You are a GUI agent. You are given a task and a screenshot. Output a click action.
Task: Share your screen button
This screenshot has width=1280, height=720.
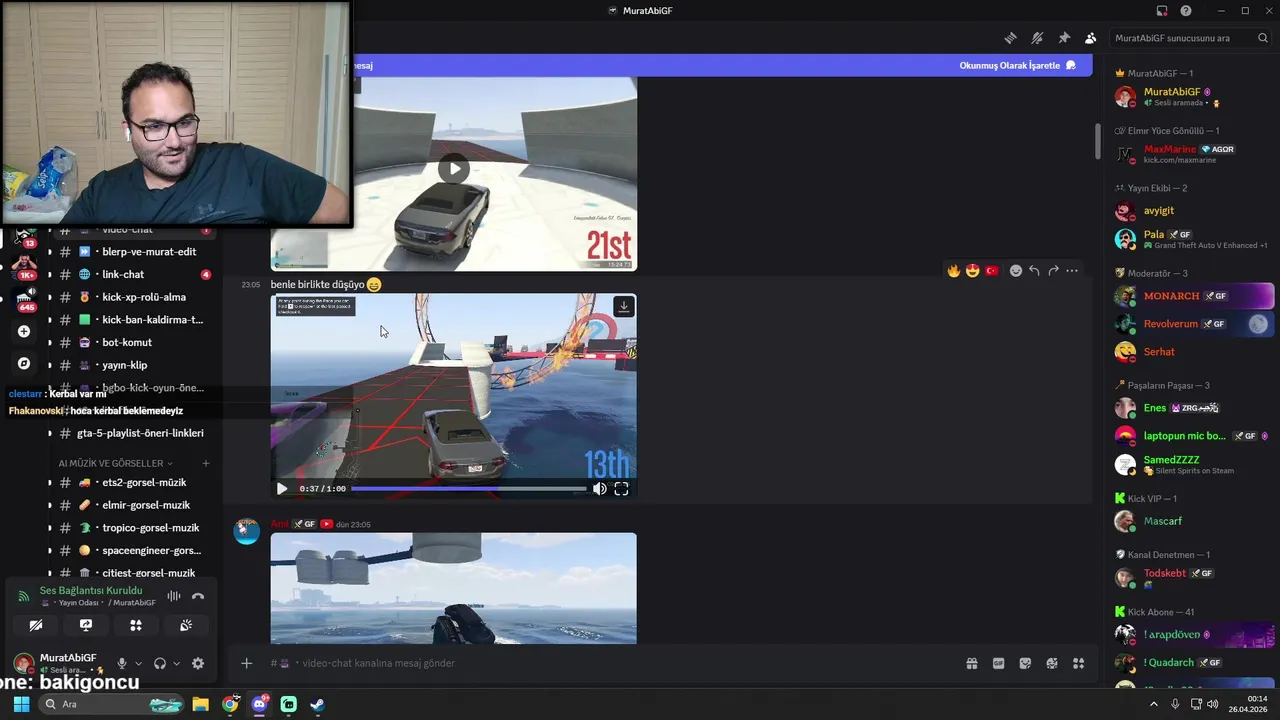pos(86,625)
